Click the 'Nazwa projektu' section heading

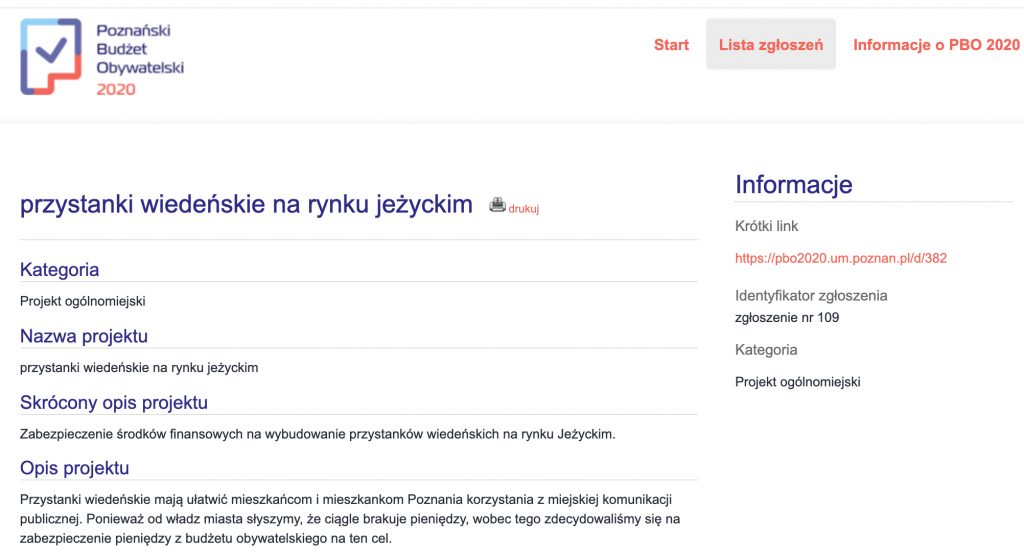point(84,336)
